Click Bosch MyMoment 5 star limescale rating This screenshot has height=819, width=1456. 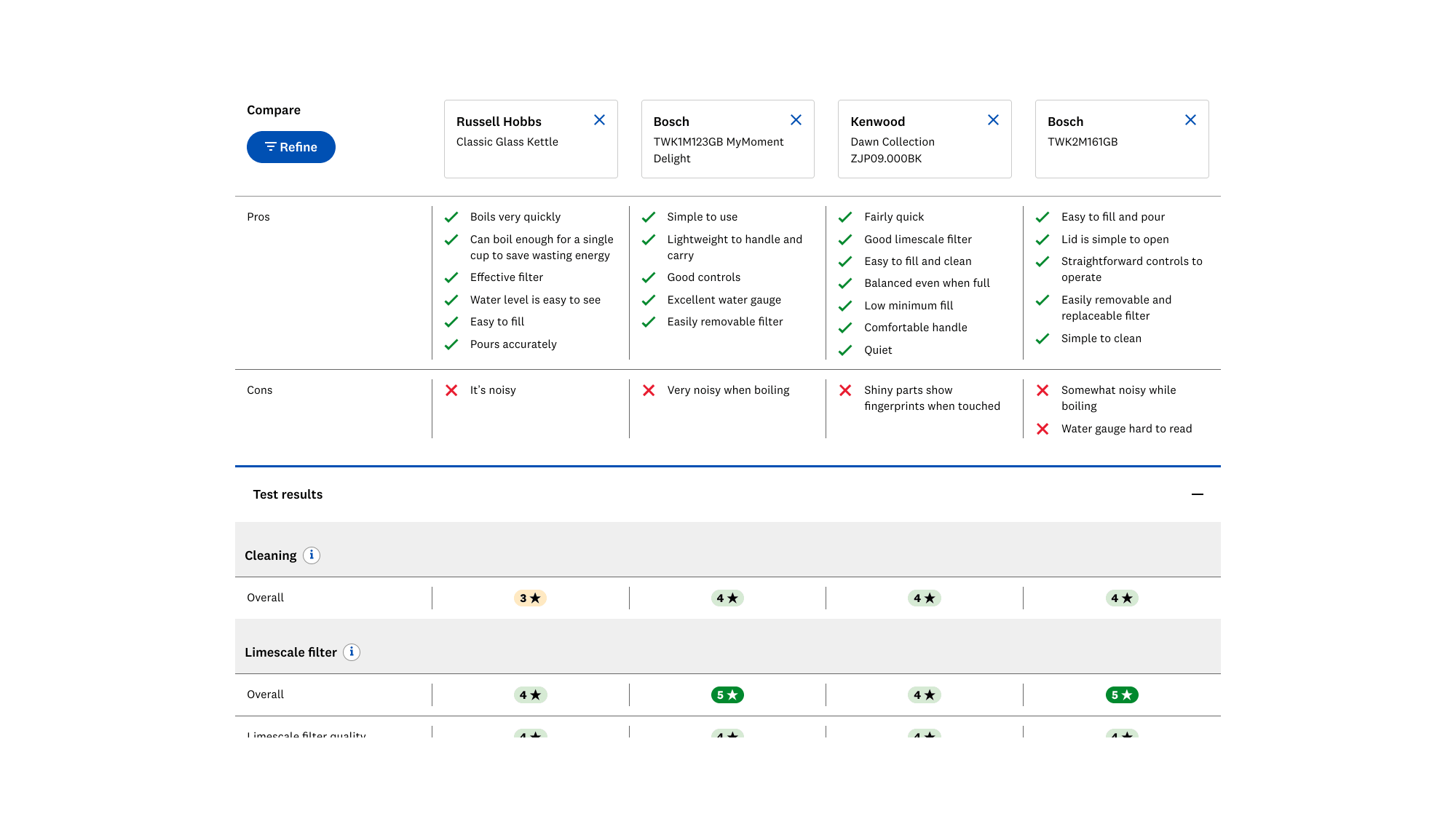727,695
